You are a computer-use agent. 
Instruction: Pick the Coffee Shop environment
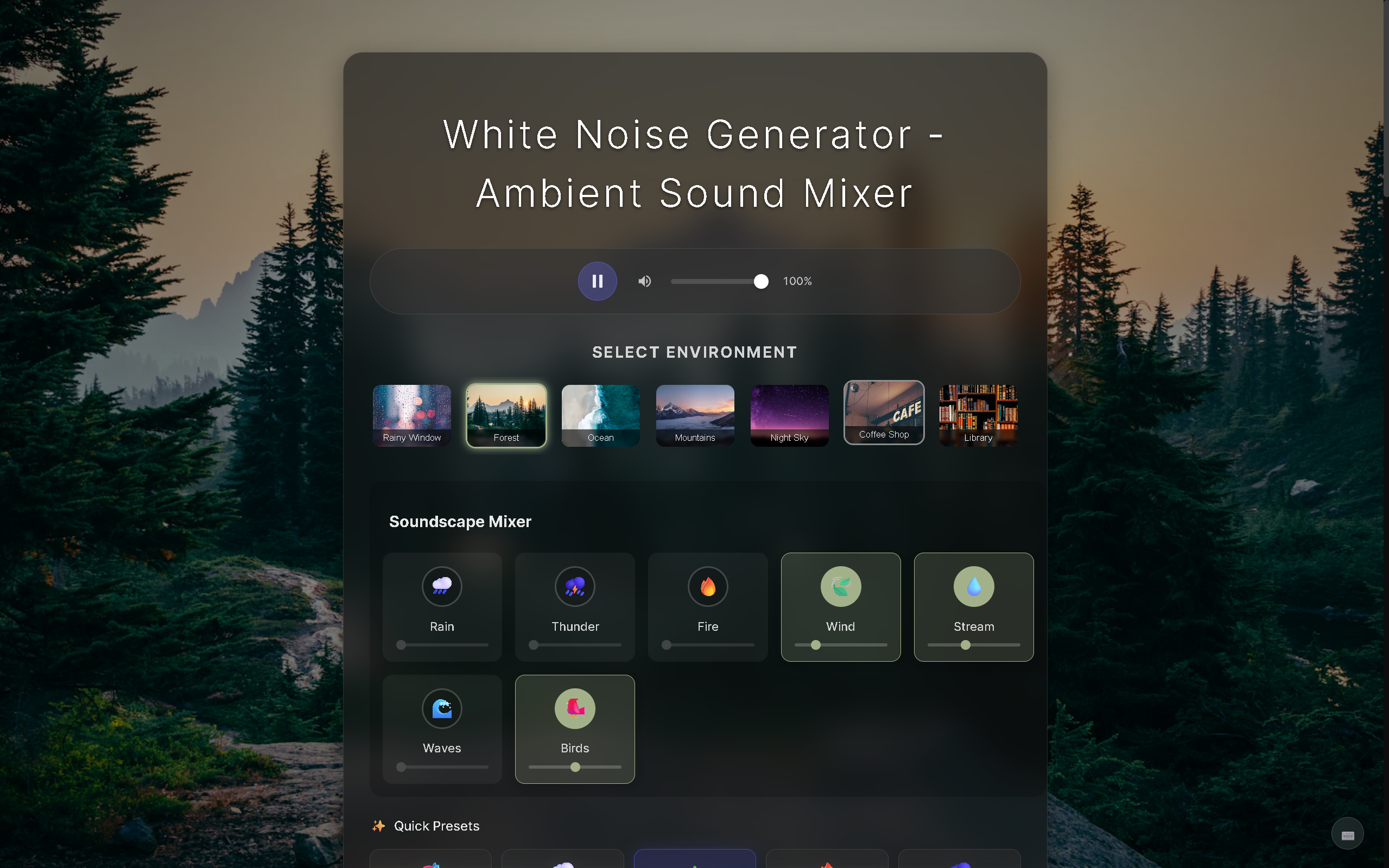tap(883, 412)
